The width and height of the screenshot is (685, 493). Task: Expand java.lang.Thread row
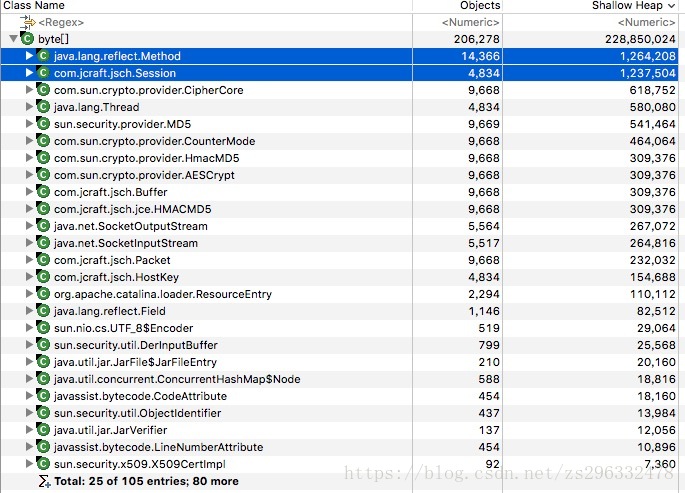[29, 107]
